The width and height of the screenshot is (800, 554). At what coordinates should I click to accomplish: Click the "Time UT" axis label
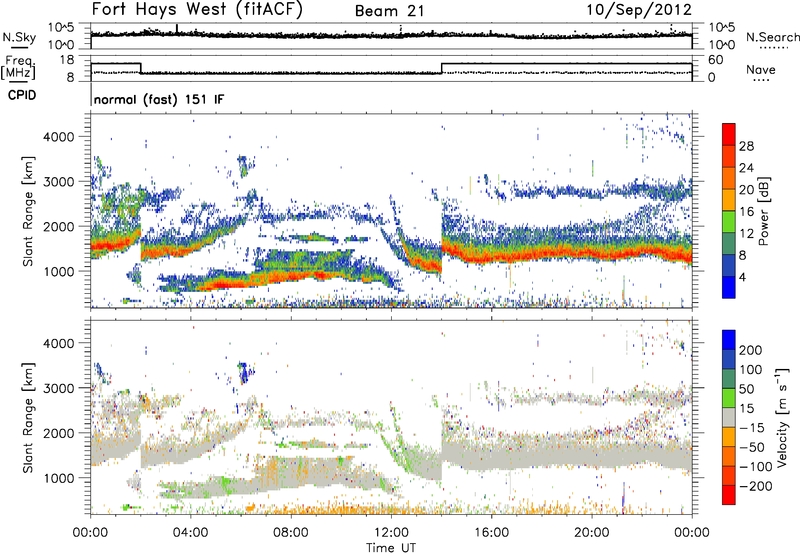pos(391,548)
